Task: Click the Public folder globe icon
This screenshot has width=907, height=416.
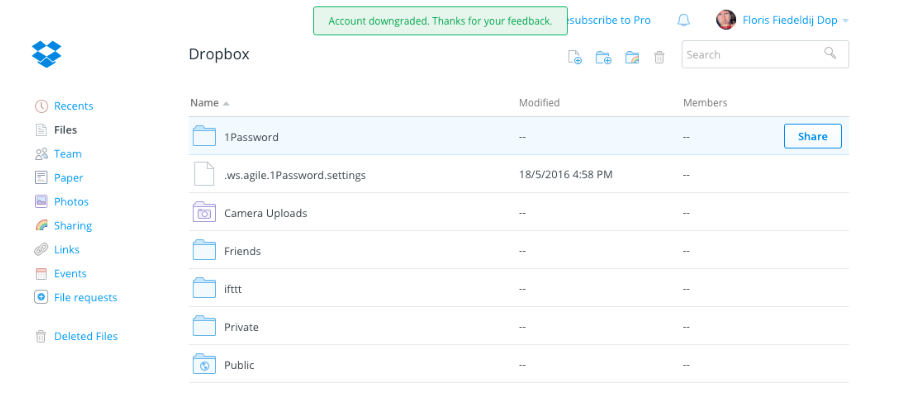Action: (x=204, y=365)
